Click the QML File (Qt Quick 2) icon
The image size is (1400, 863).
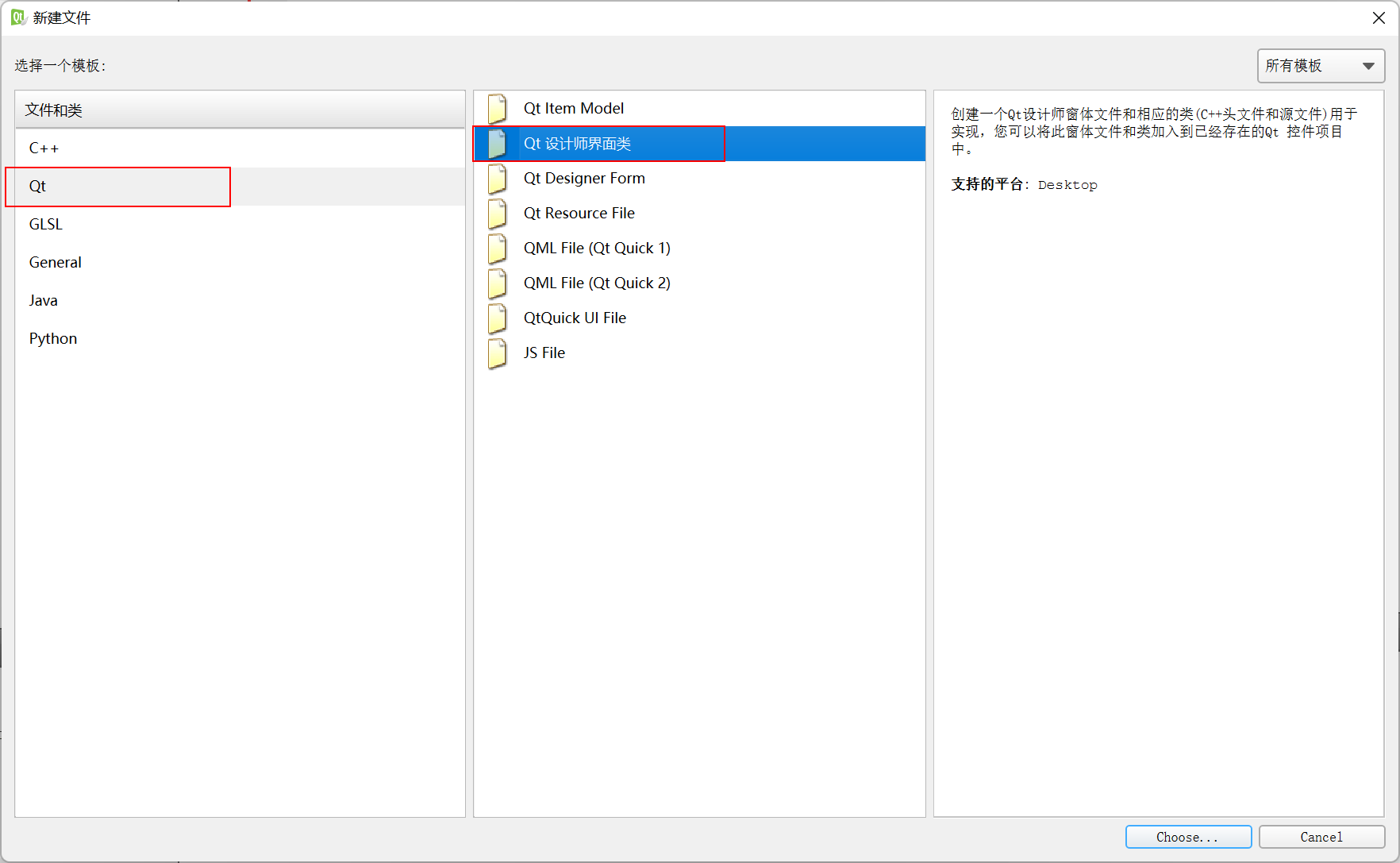[x=498, y=283]
